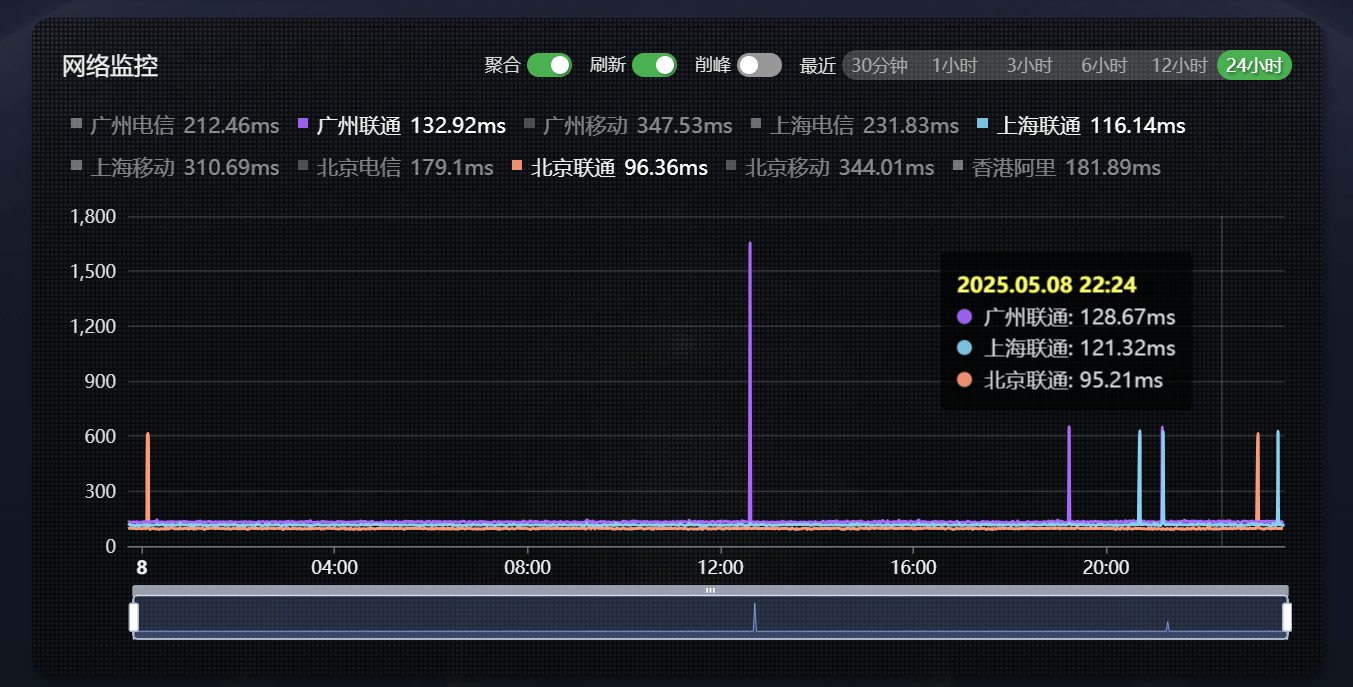Hide the 上海联通 blue series
This screenshot has height=687, width=1353.
1081,126
